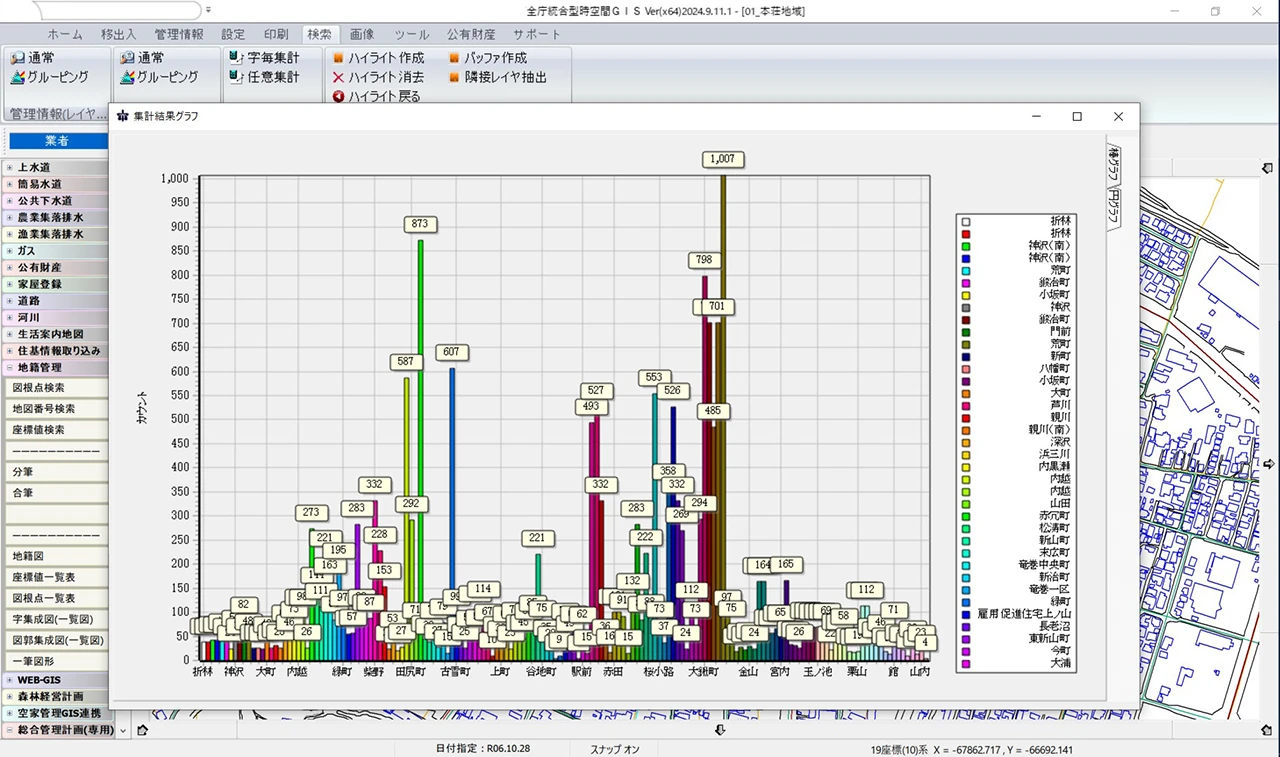Click 隣接レイヤ抽出 tool
1280x757 pixels.
[498, 77]
